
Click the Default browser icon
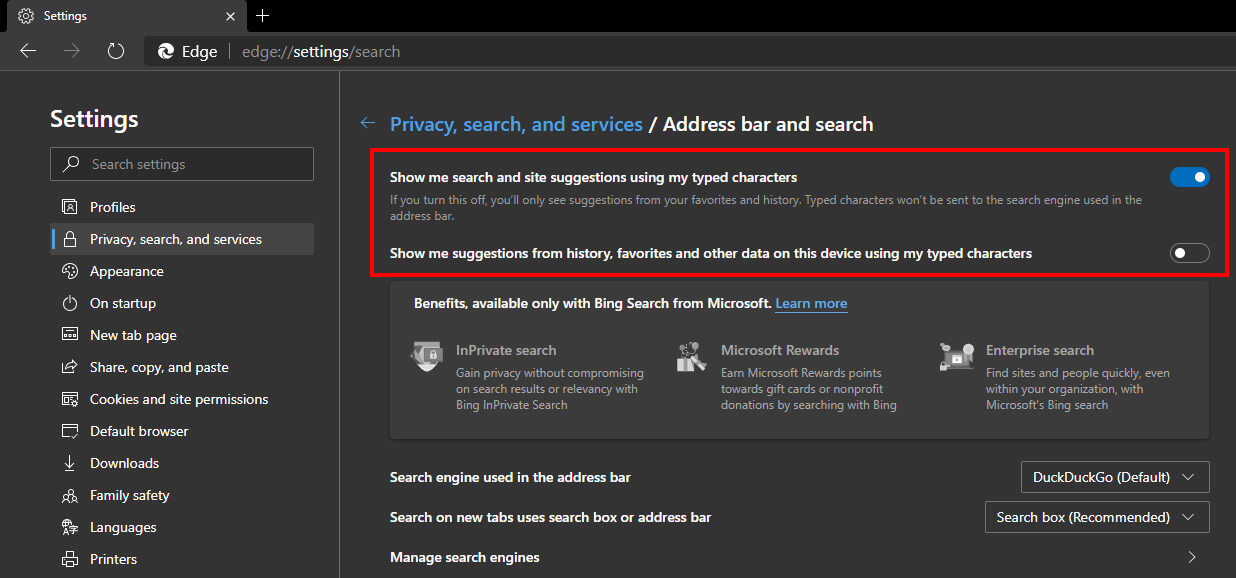pos(70,431)
